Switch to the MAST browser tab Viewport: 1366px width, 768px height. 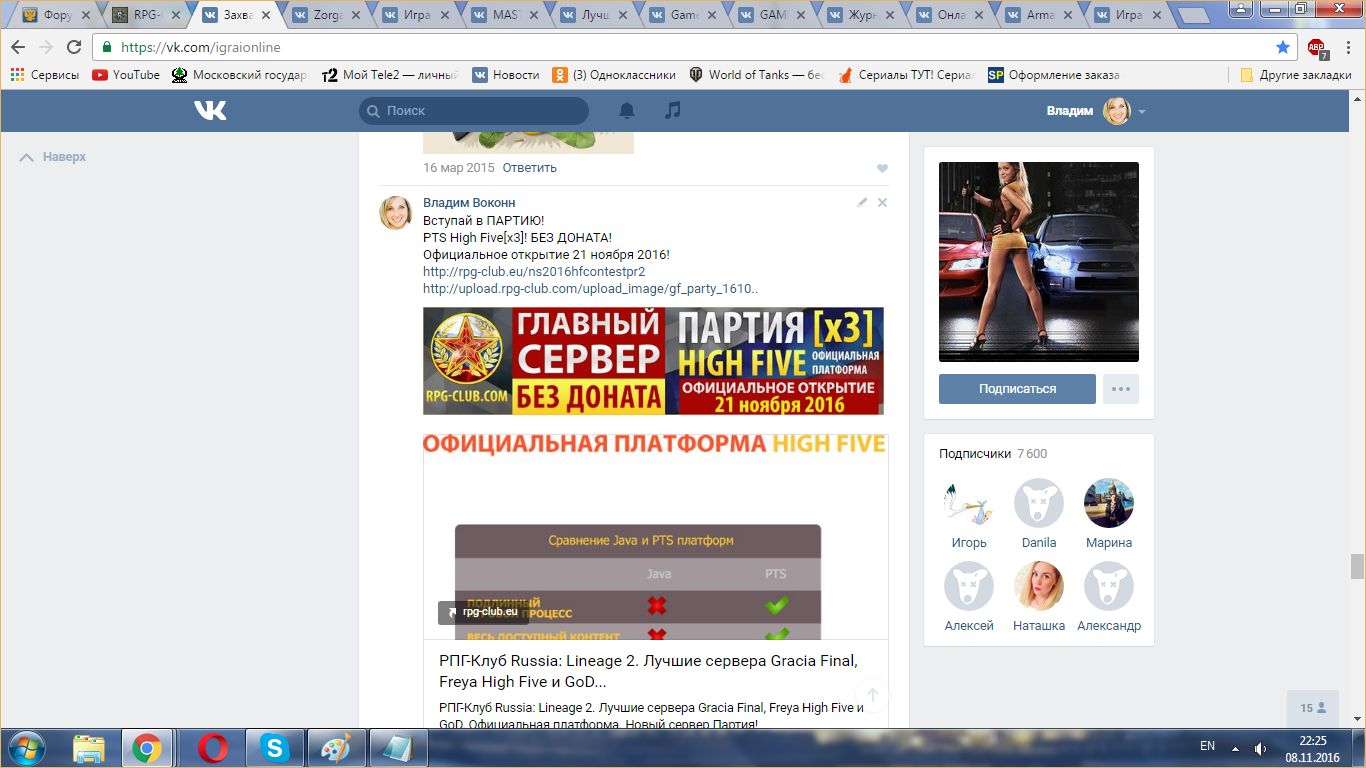tap(506, 15)
